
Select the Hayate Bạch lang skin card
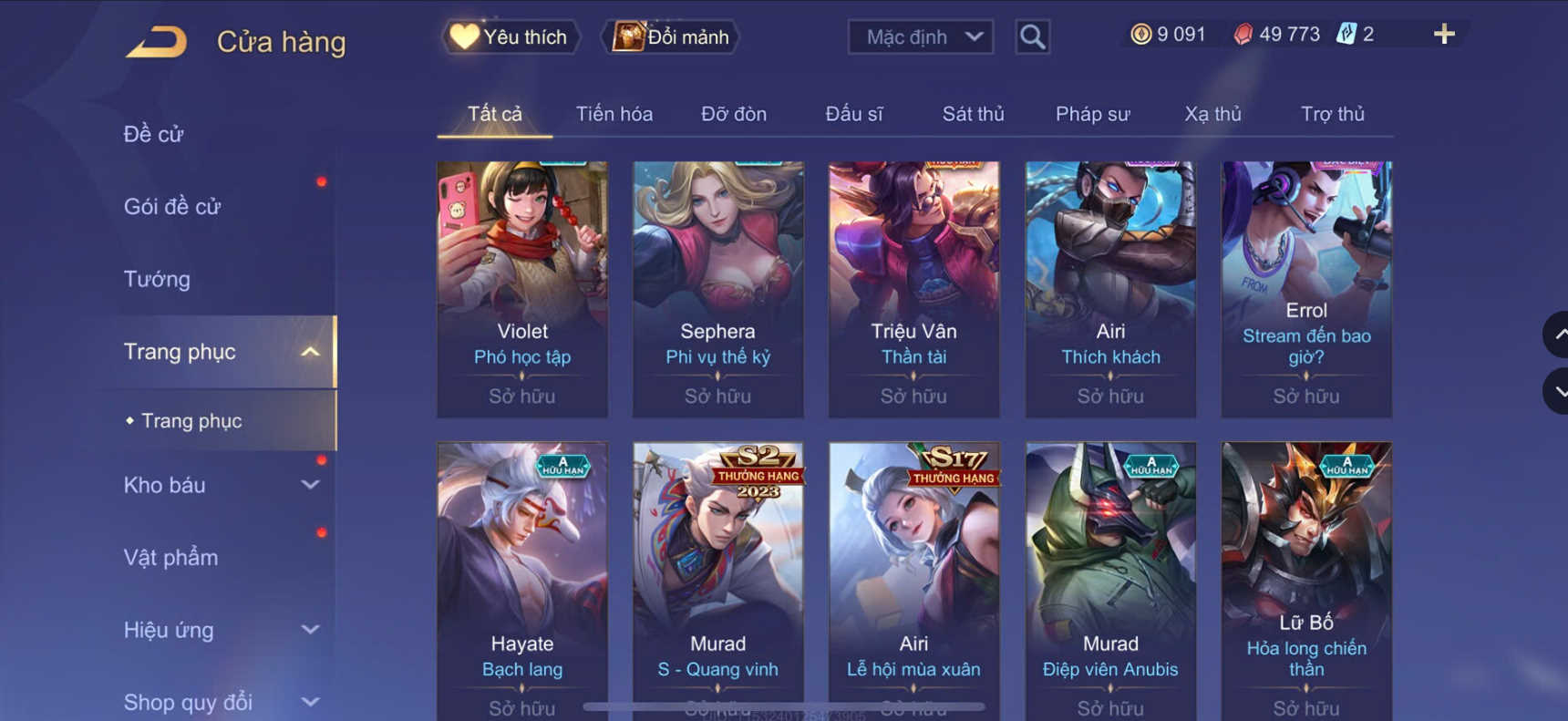coord(522,582)
